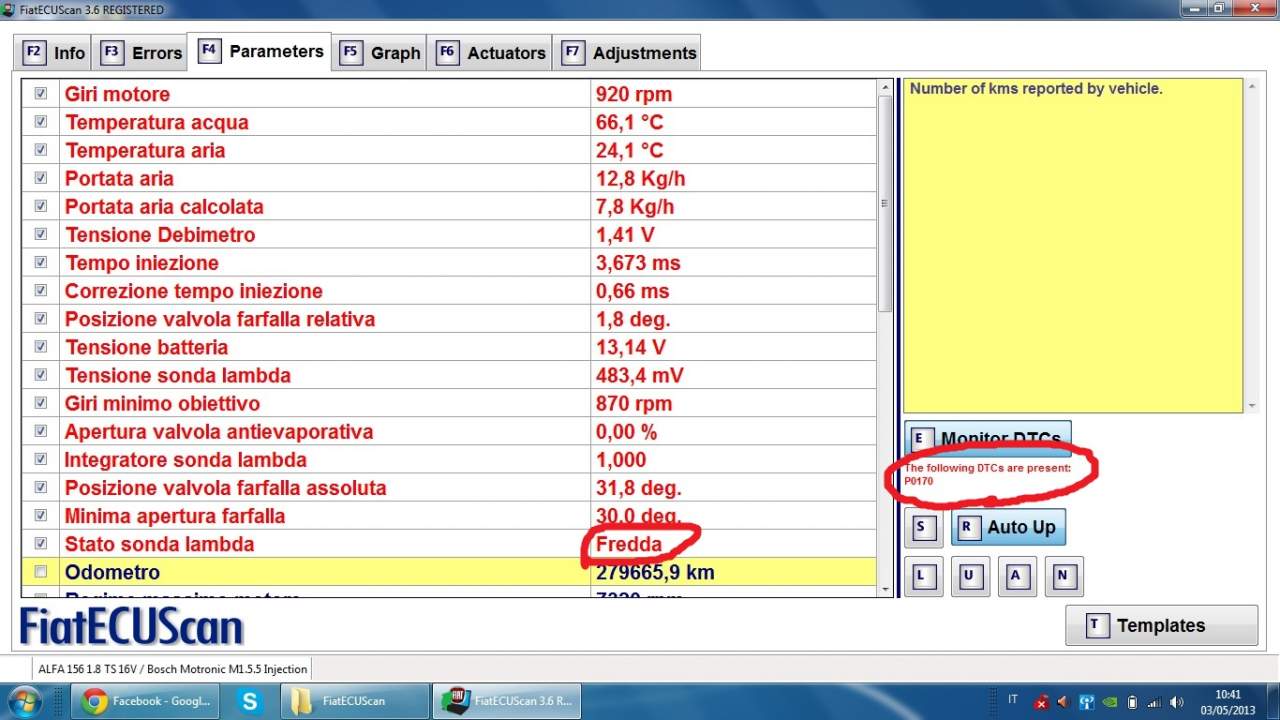Open the Templates button
The width and height of the screenshot is (1280, 720).
click(1161, 626)
